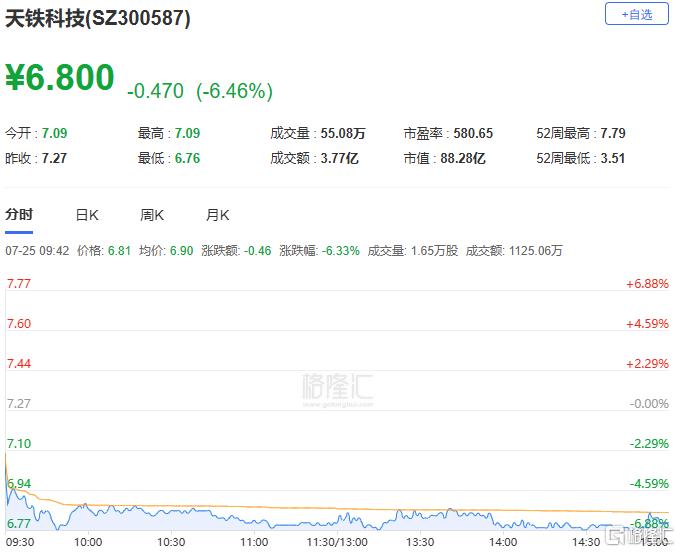This screenshot has width=680, height=552.
Task: Click right axis label -0.00%
Action: (649, 404)
